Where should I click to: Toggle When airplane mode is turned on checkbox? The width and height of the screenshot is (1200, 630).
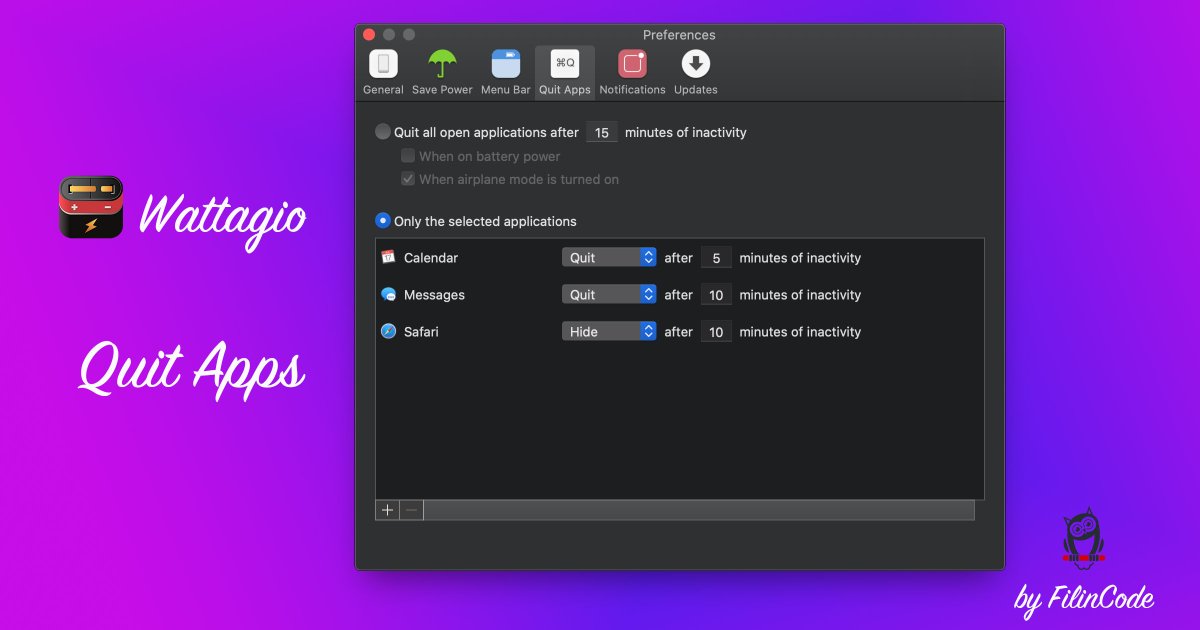tap(408, 179)
